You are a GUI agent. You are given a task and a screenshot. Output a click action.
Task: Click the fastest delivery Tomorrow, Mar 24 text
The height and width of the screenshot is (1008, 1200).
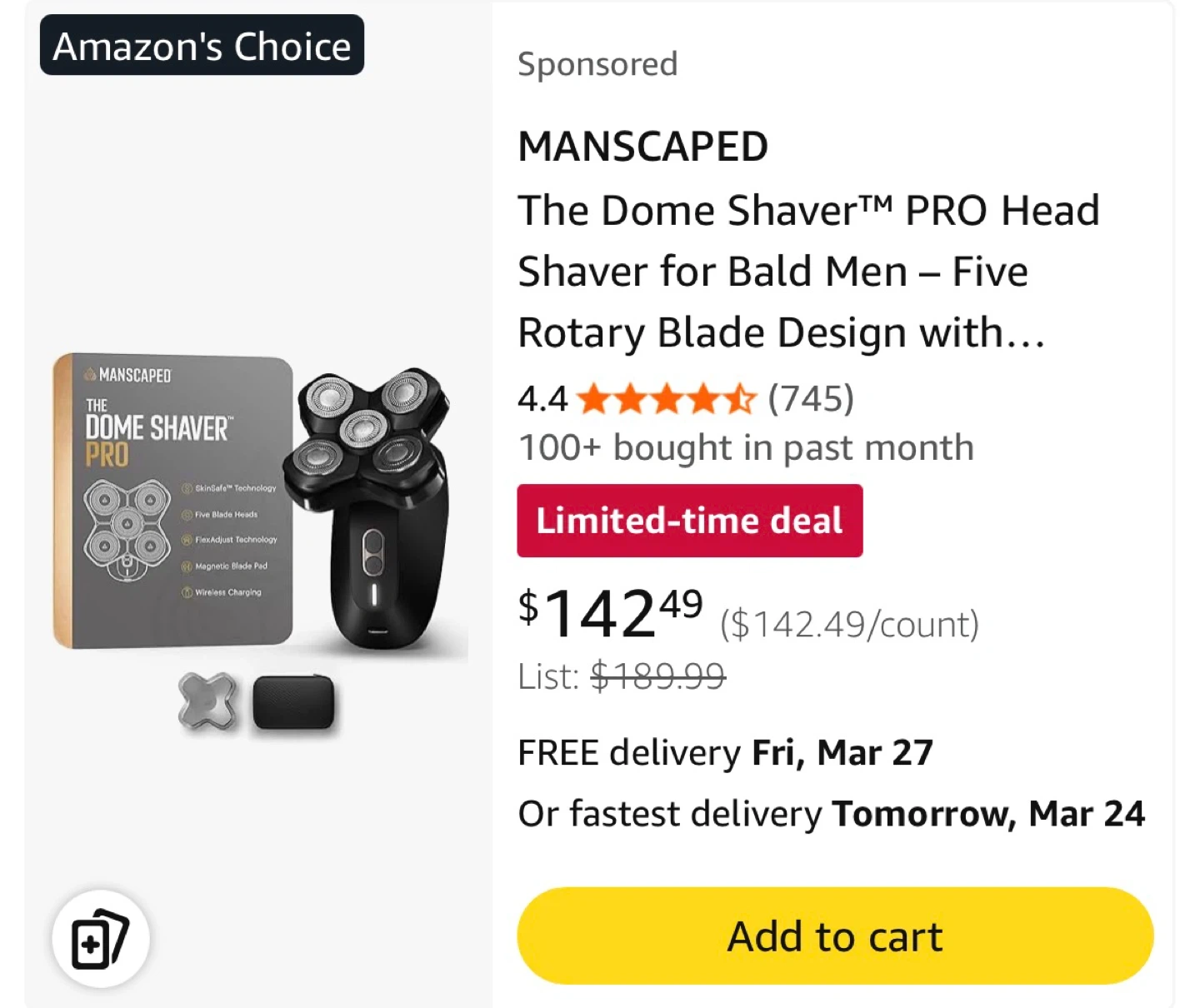coord(831,814)
